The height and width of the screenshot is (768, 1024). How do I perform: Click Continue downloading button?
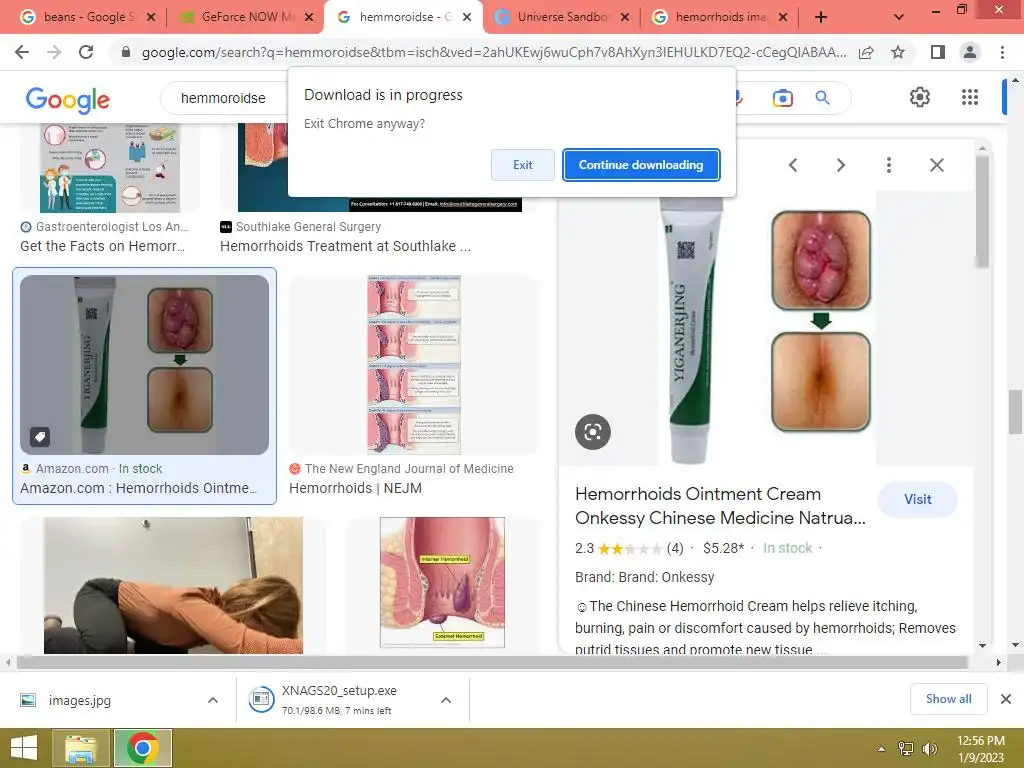pos(641,165)
